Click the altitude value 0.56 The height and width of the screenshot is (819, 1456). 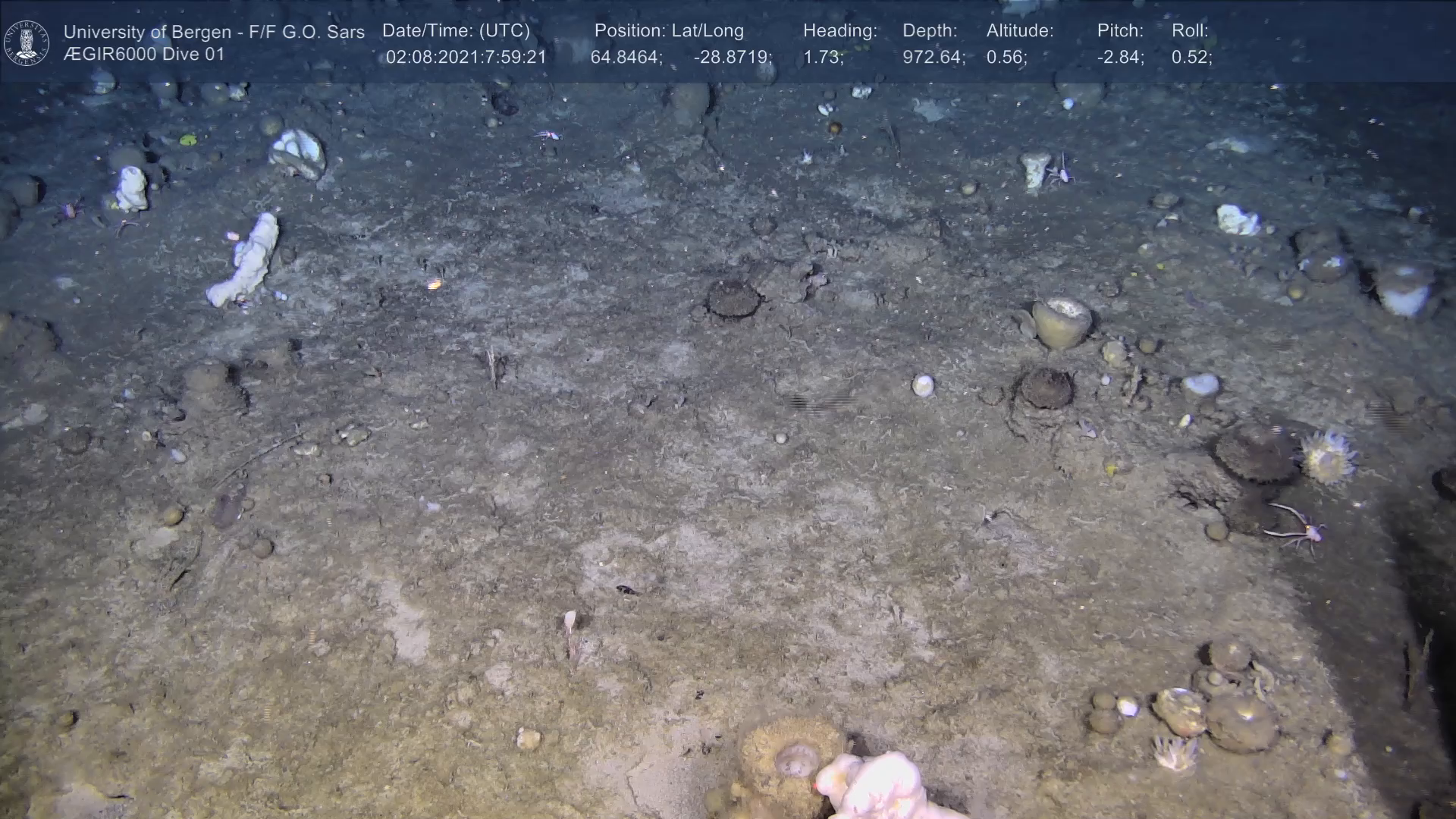(1006, 58)
